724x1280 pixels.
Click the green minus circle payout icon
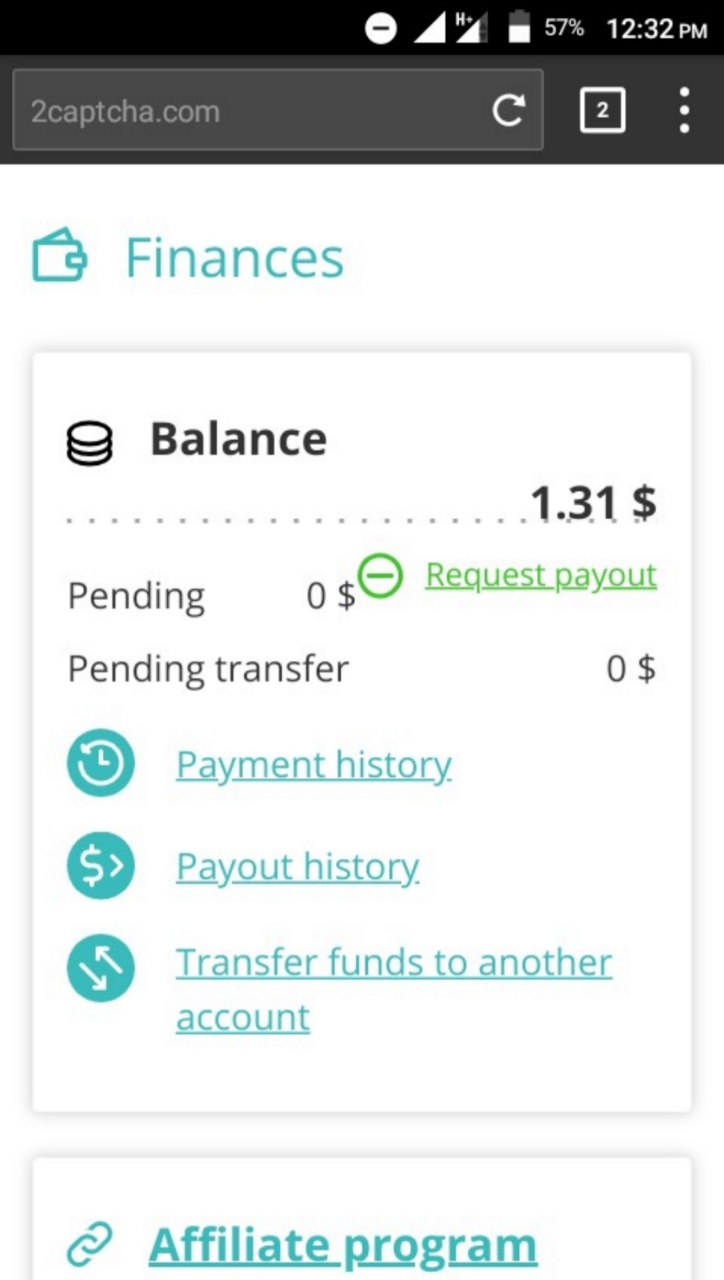pyautogui.click(x=380, y=577)
